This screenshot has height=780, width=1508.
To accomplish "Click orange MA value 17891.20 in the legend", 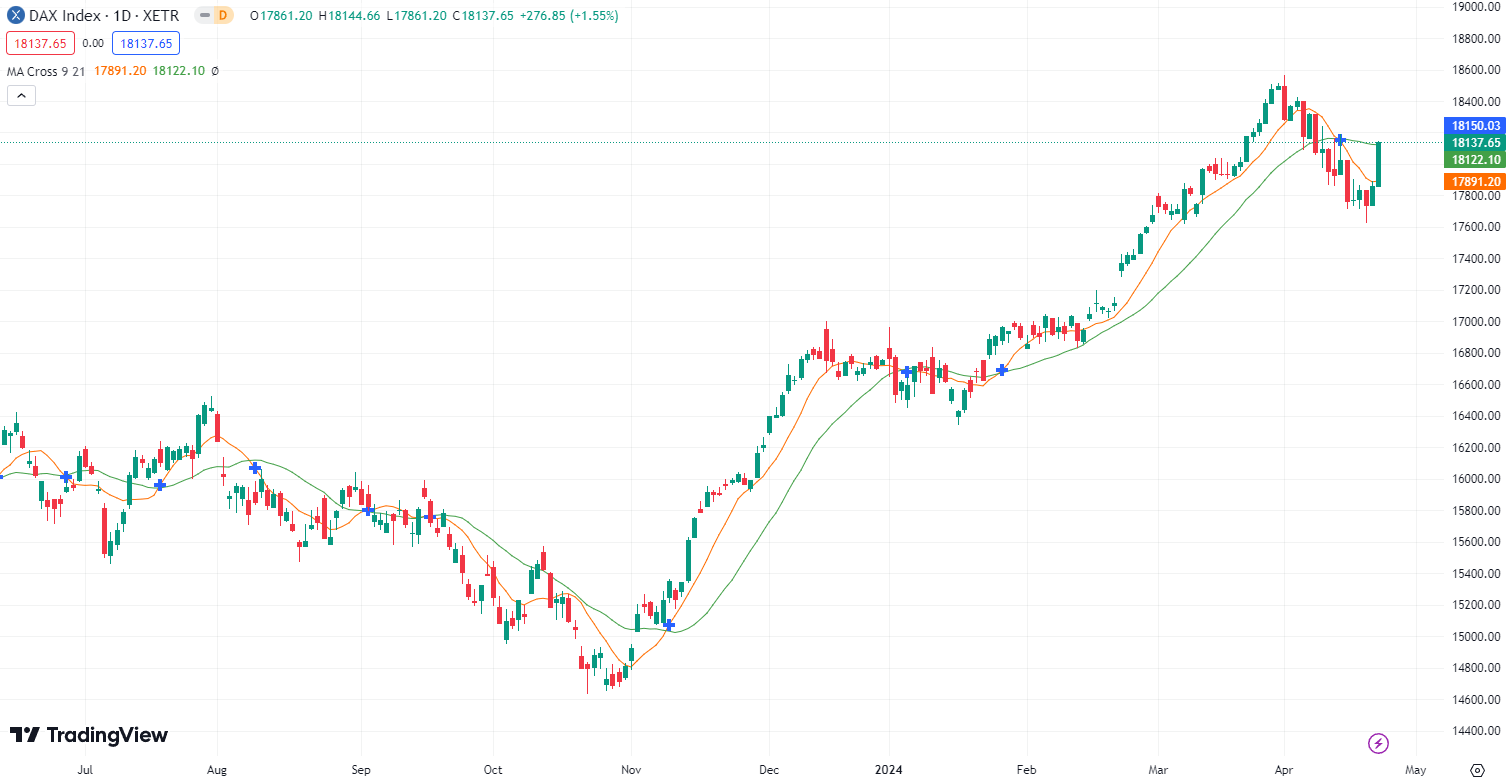I will coord(119,71).
